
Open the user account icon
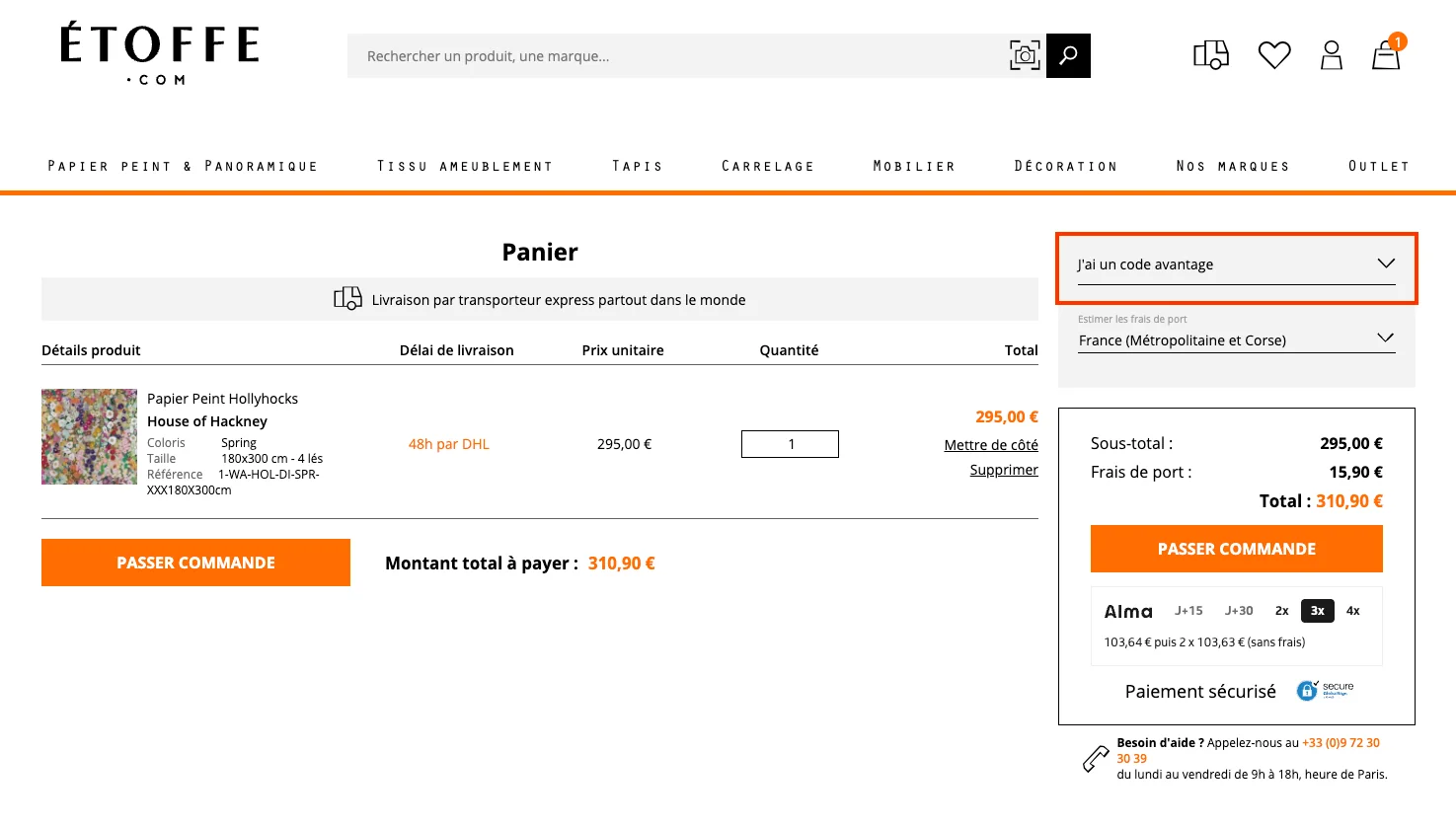pyautogui.click(x=1332, y=55)
